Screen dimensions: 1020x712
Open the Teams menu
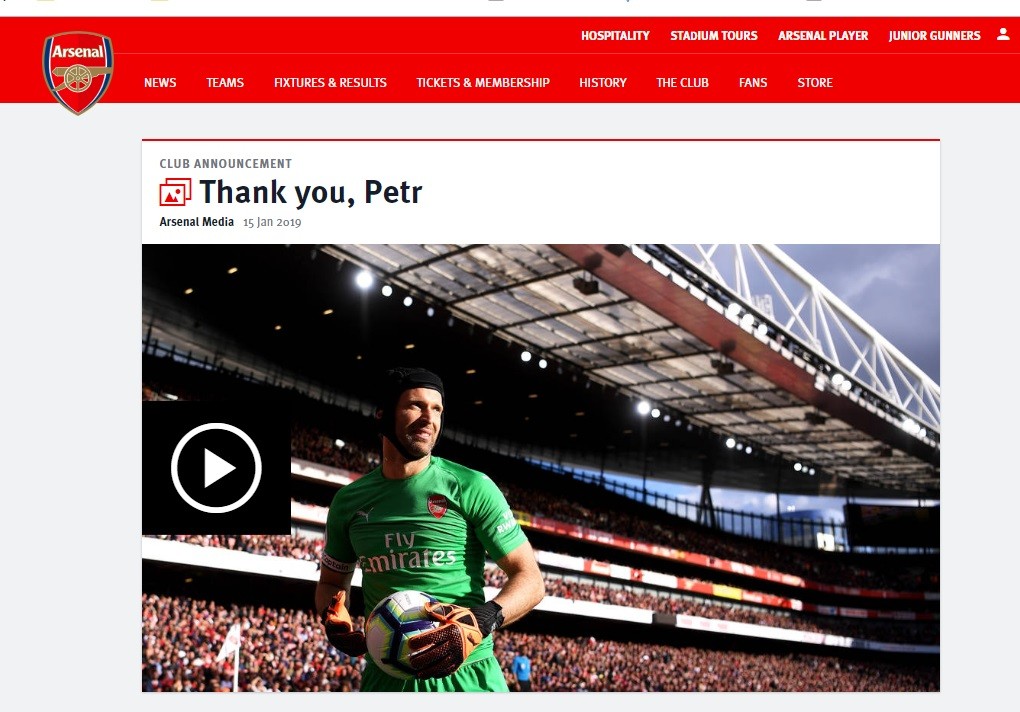pyautogui.click(x=225, y=83)
